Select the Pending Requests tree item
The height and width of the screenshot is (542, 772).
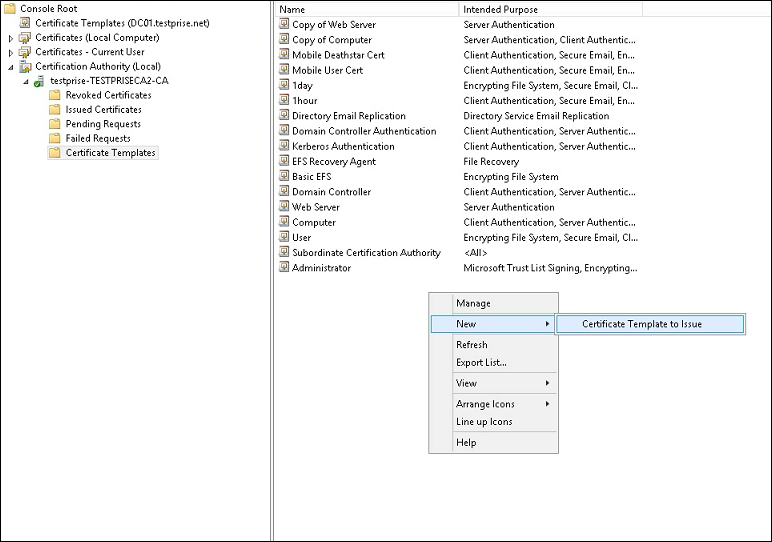[x=103, y=124]
